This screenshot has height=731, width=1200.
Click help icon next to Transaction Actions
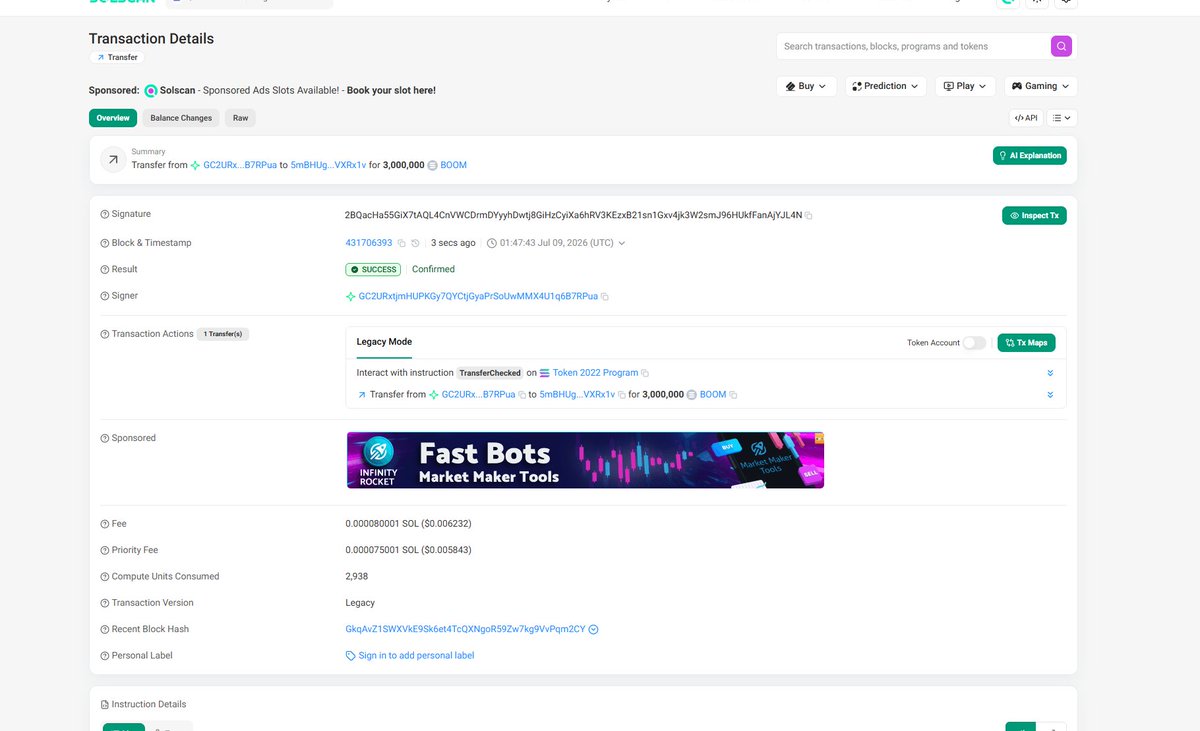pos(105,334)
